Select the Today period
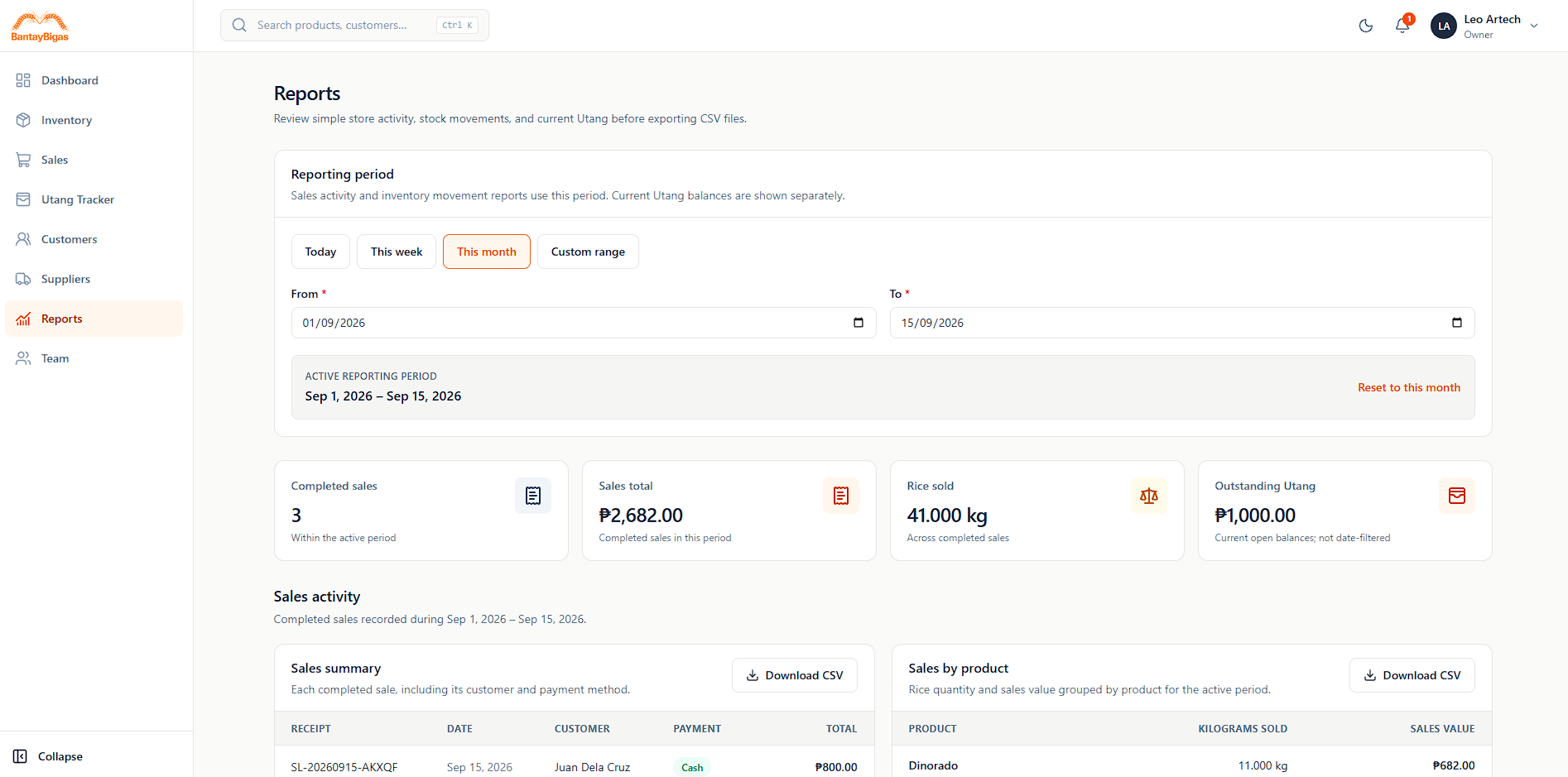The width and height of the screenshot is (1568, 777). [x=320, y=252]
